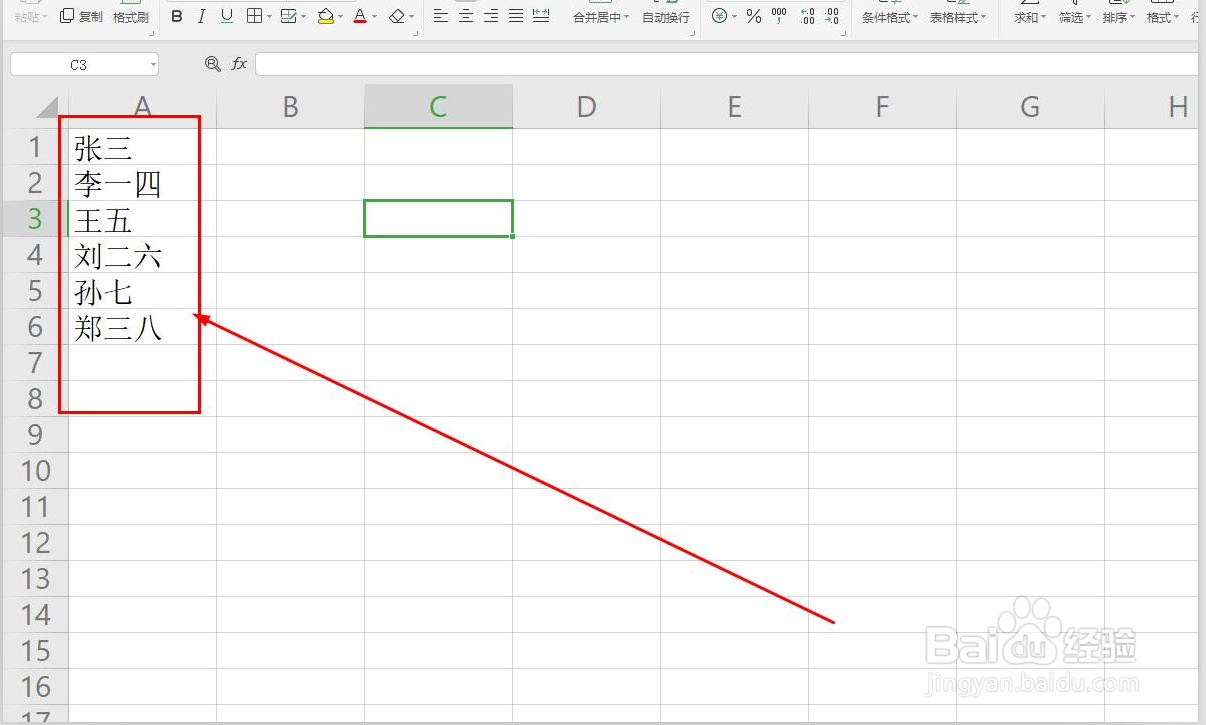The width and height of the screenshot is (1206, 725).
Task: Open 排序 sort menu
Action: pos(1119,18)
